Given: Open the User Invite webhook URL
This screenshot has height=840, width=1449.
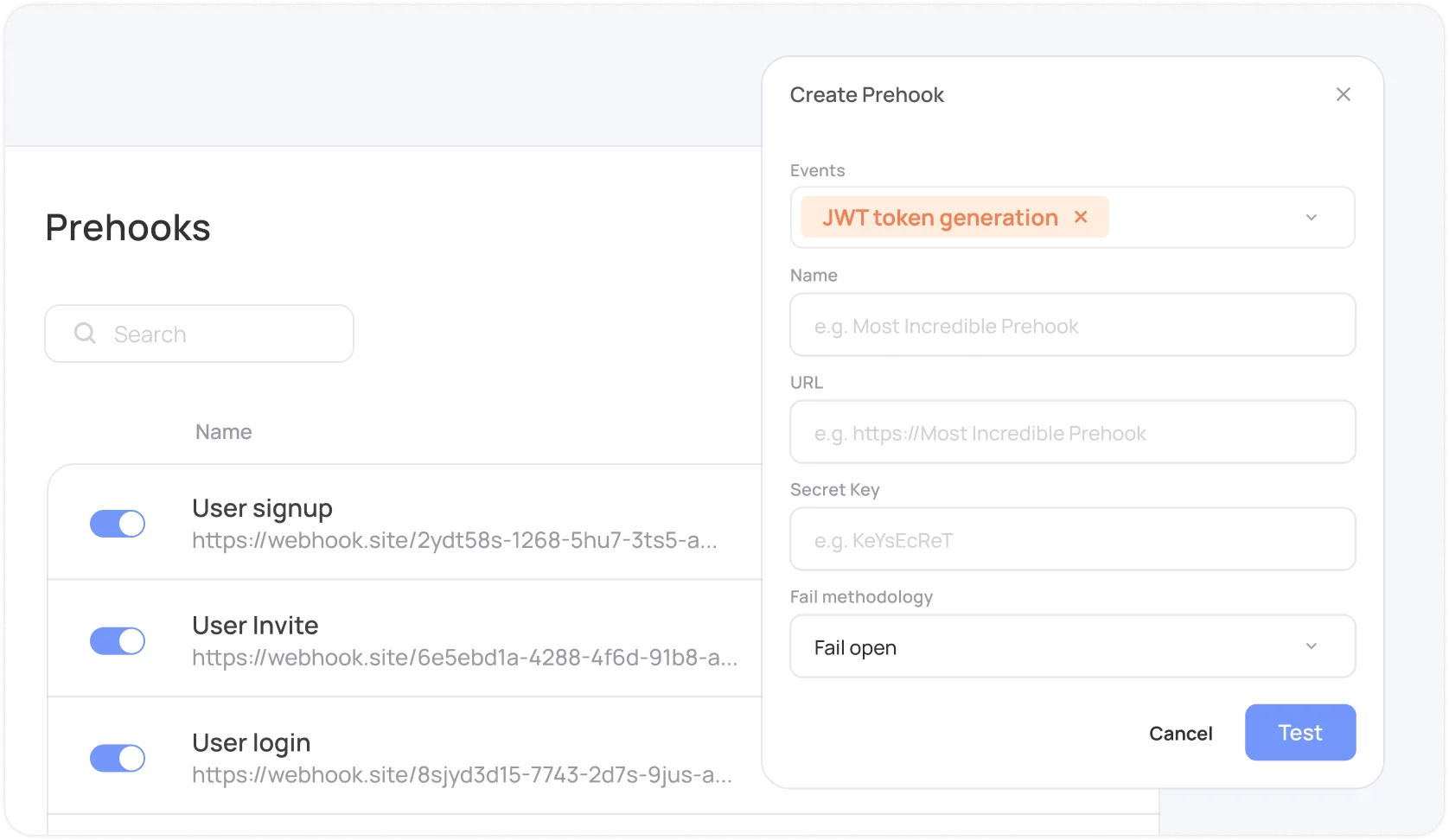Looking at the screenshot, I should pos(464,659).
